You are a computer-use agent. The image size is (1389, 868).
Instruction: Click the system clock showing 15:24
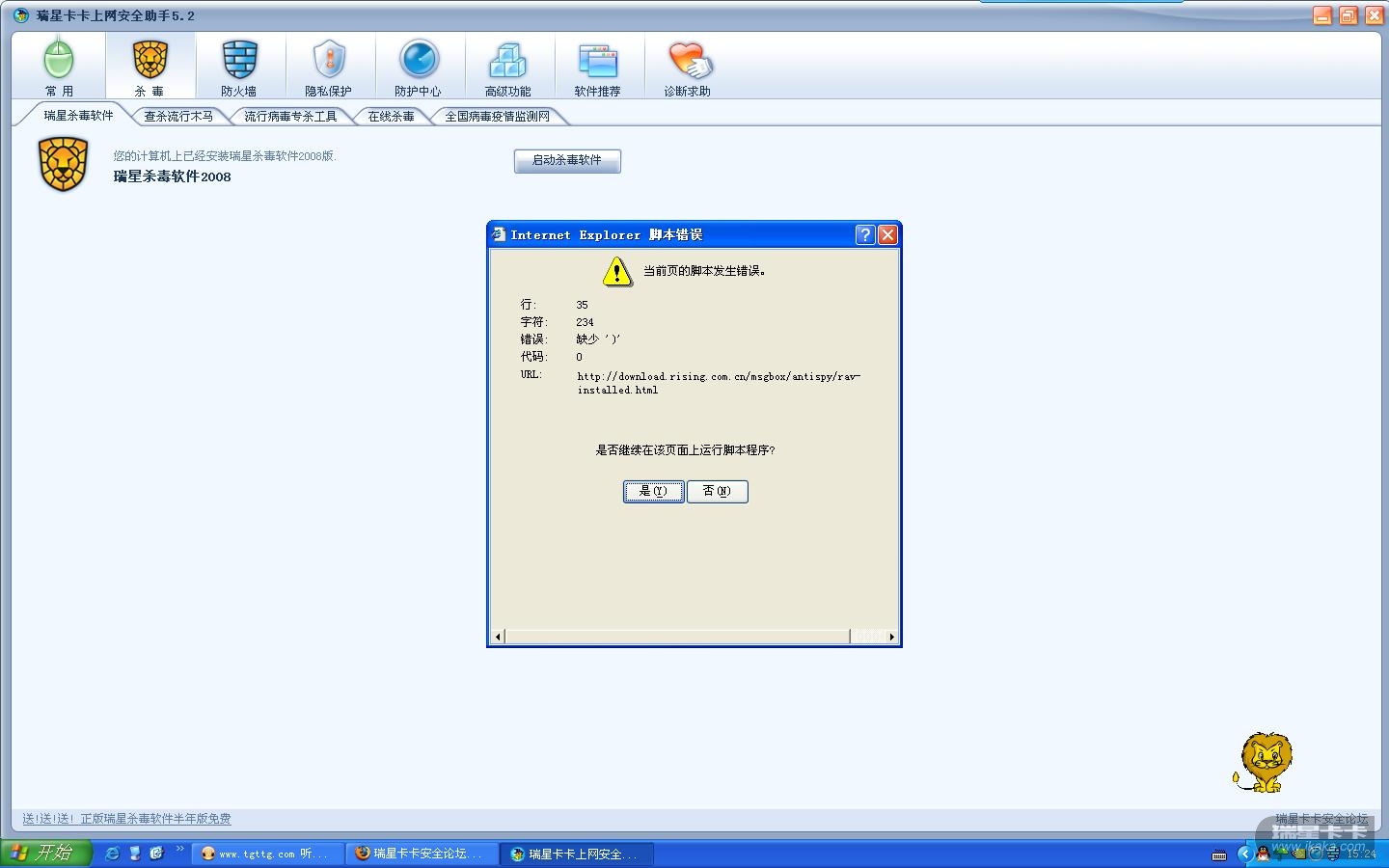point(1361,854)
